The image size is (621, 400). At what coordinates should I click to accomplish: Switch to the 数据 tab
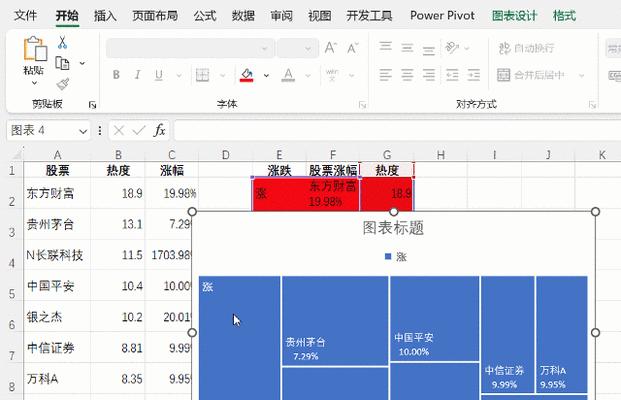[243, 16]
